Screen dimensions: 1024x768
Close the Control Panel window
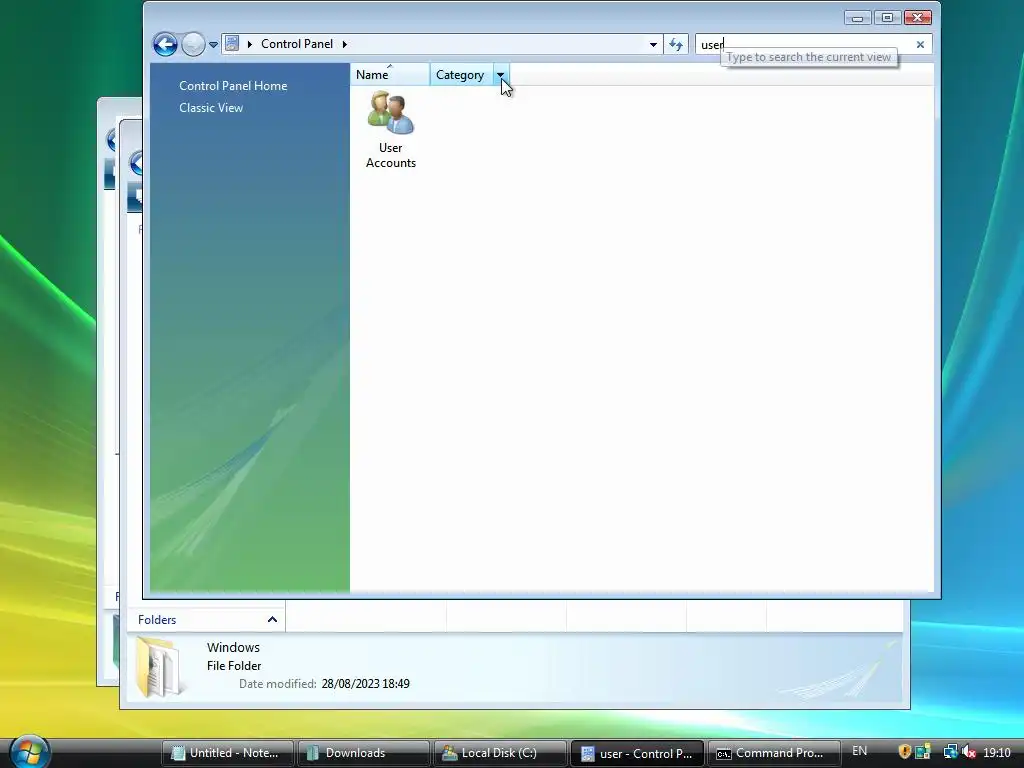click(x=918, y=18)
